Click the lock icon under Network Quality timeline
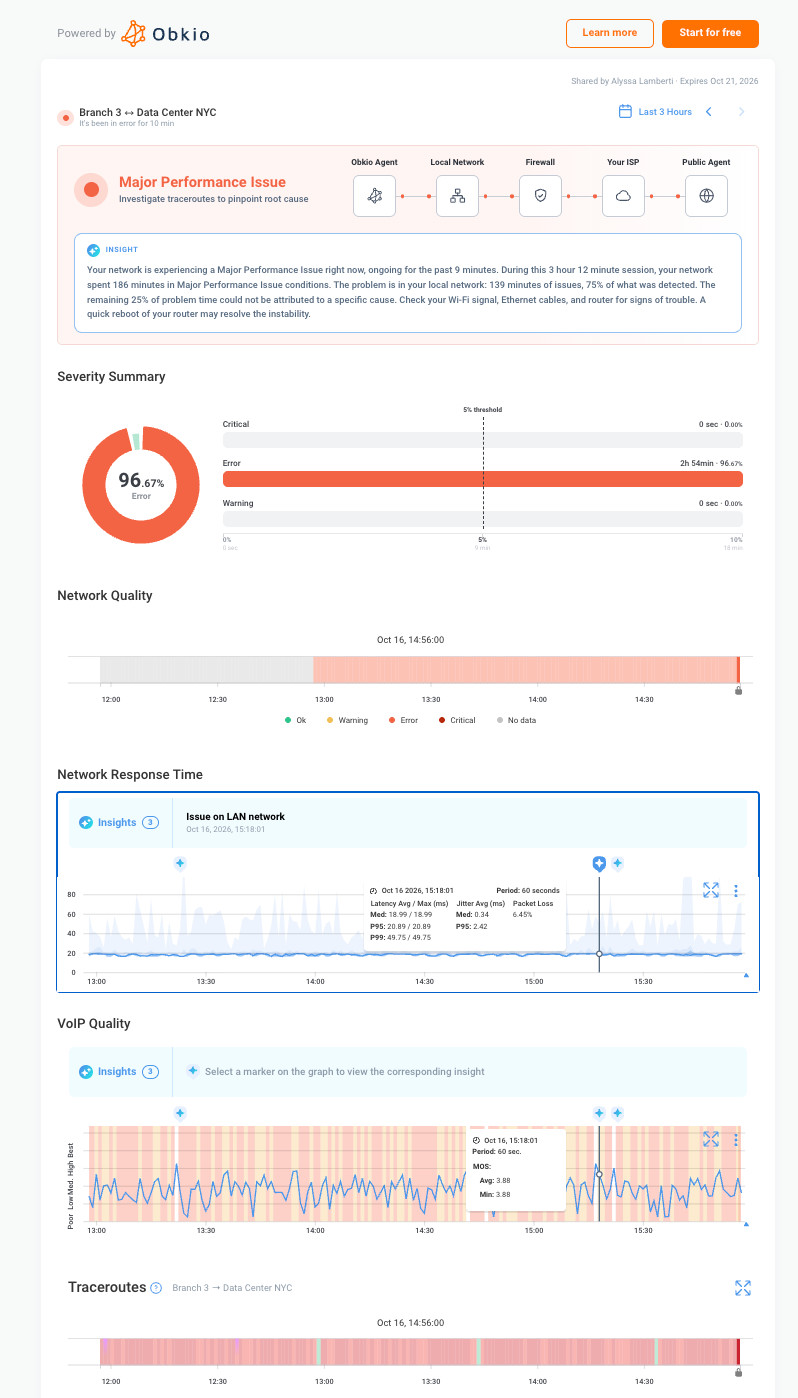 (x=739, y=690)
